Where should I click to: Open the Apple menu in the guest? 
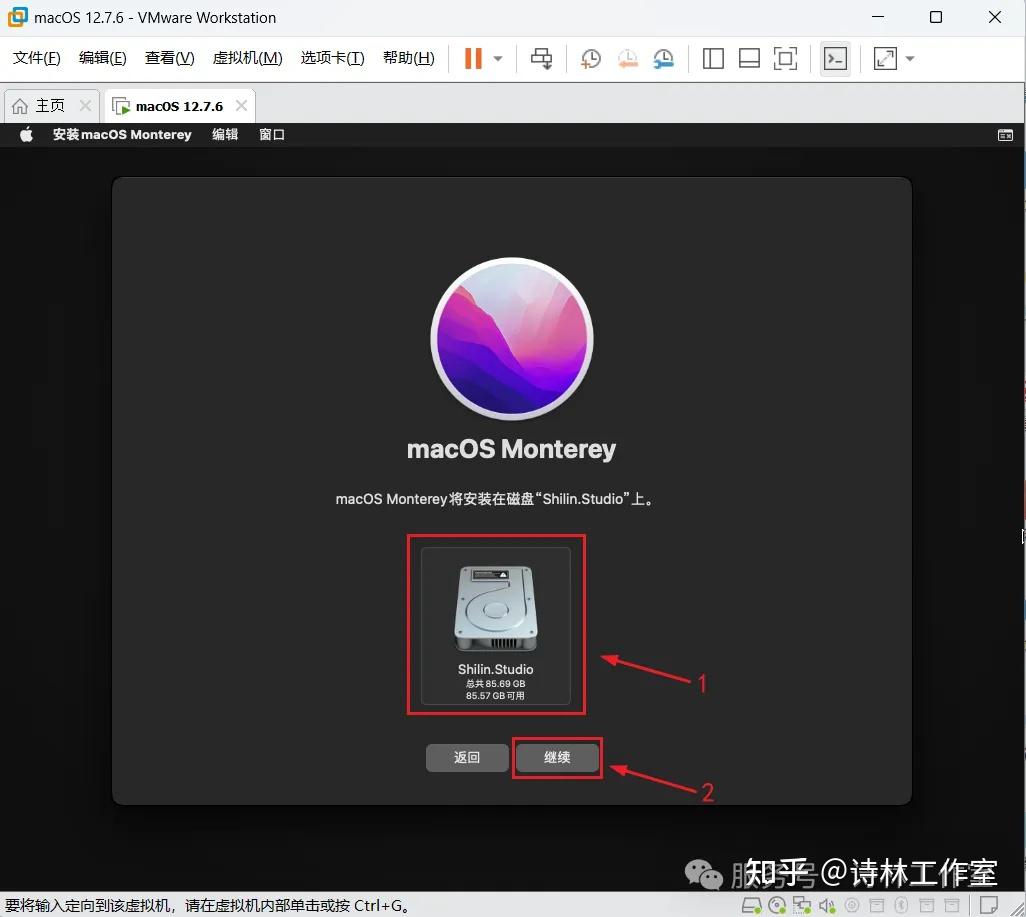(26, 135)
